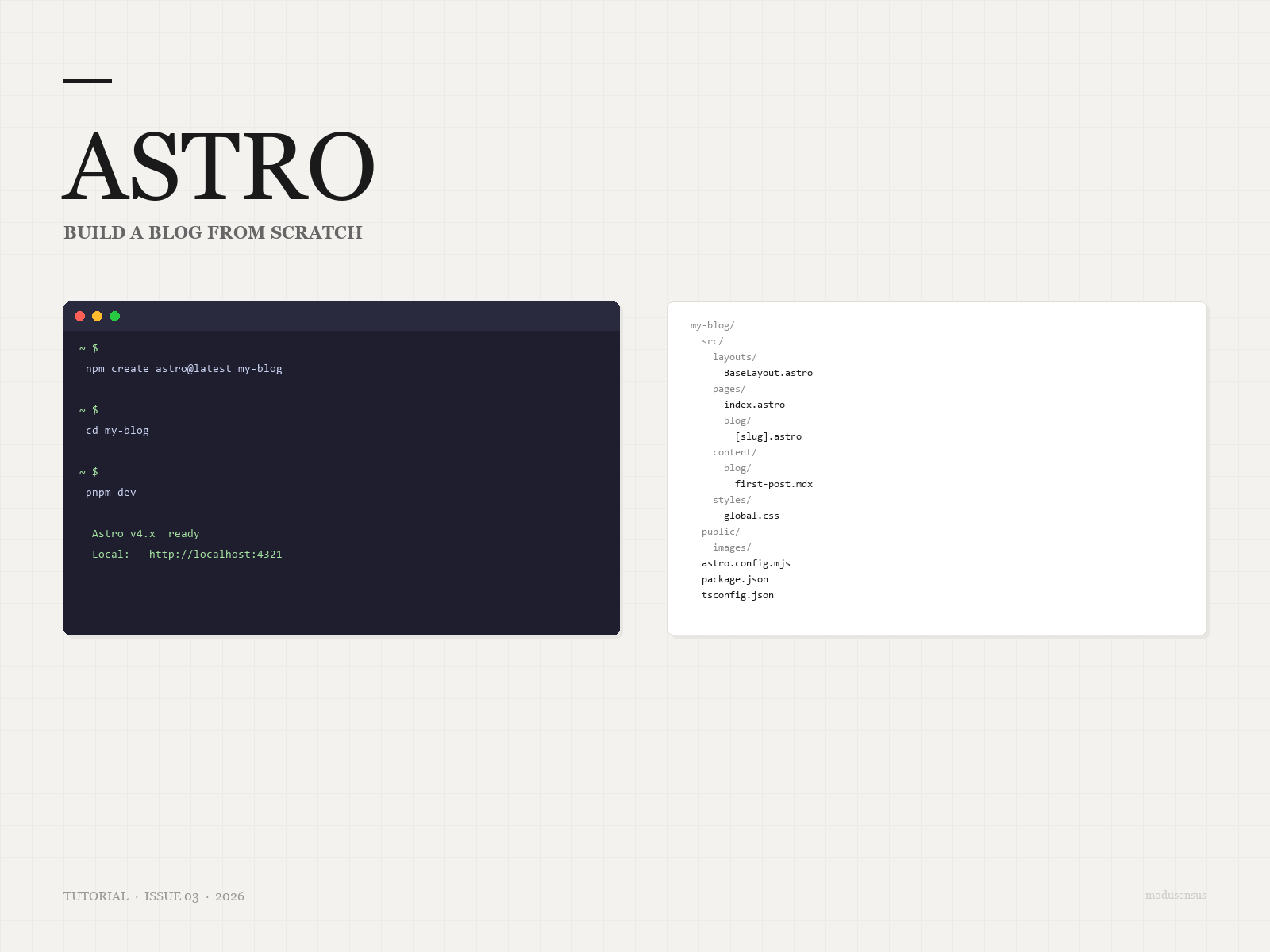Select the 'pnpm dev' command line
The width and height of the screenshot is (1270, 952).
pyautogui.click(x=111, y=493)
